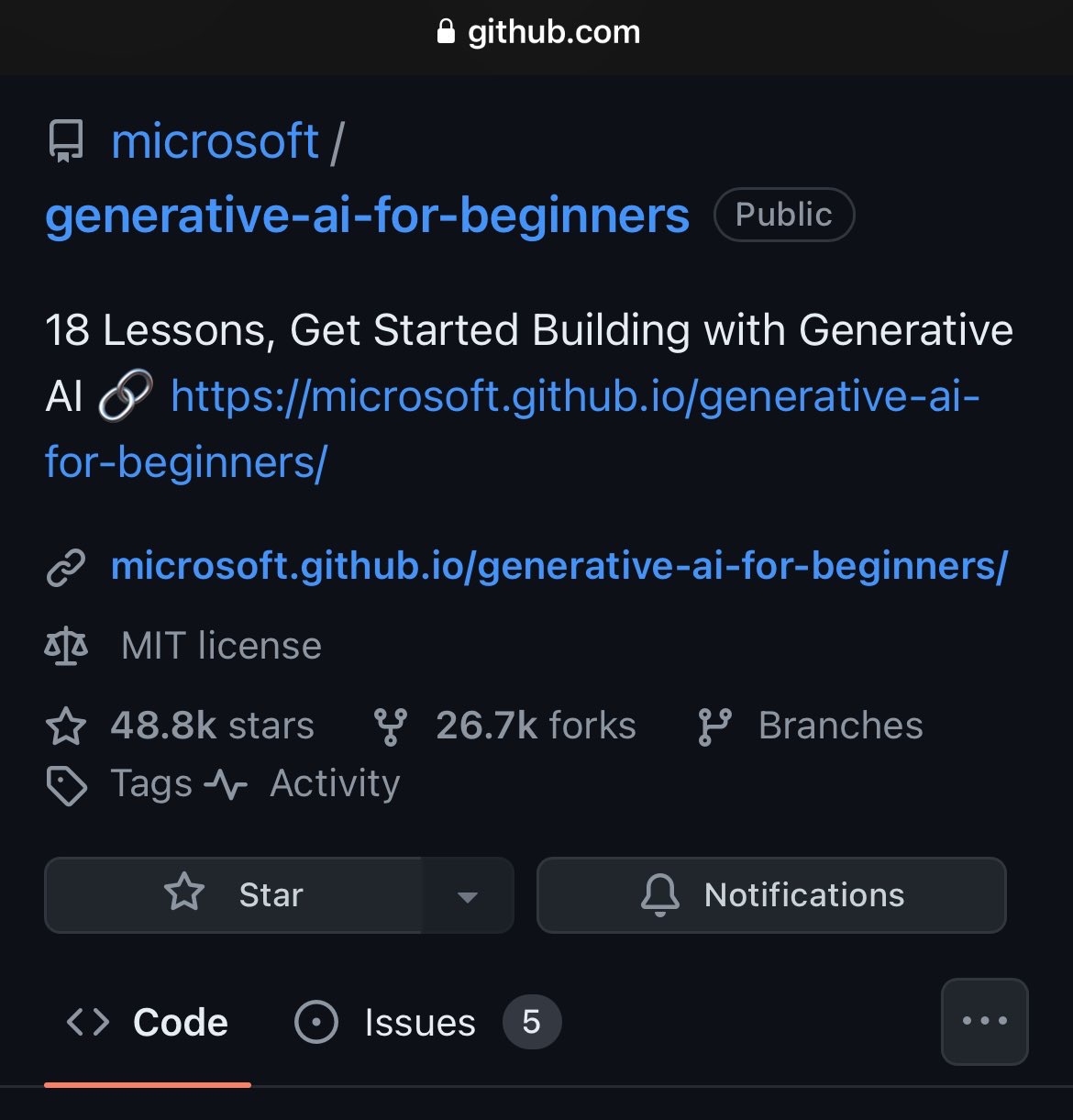Click the padlock icon in address bar

(x=446, y=33)
